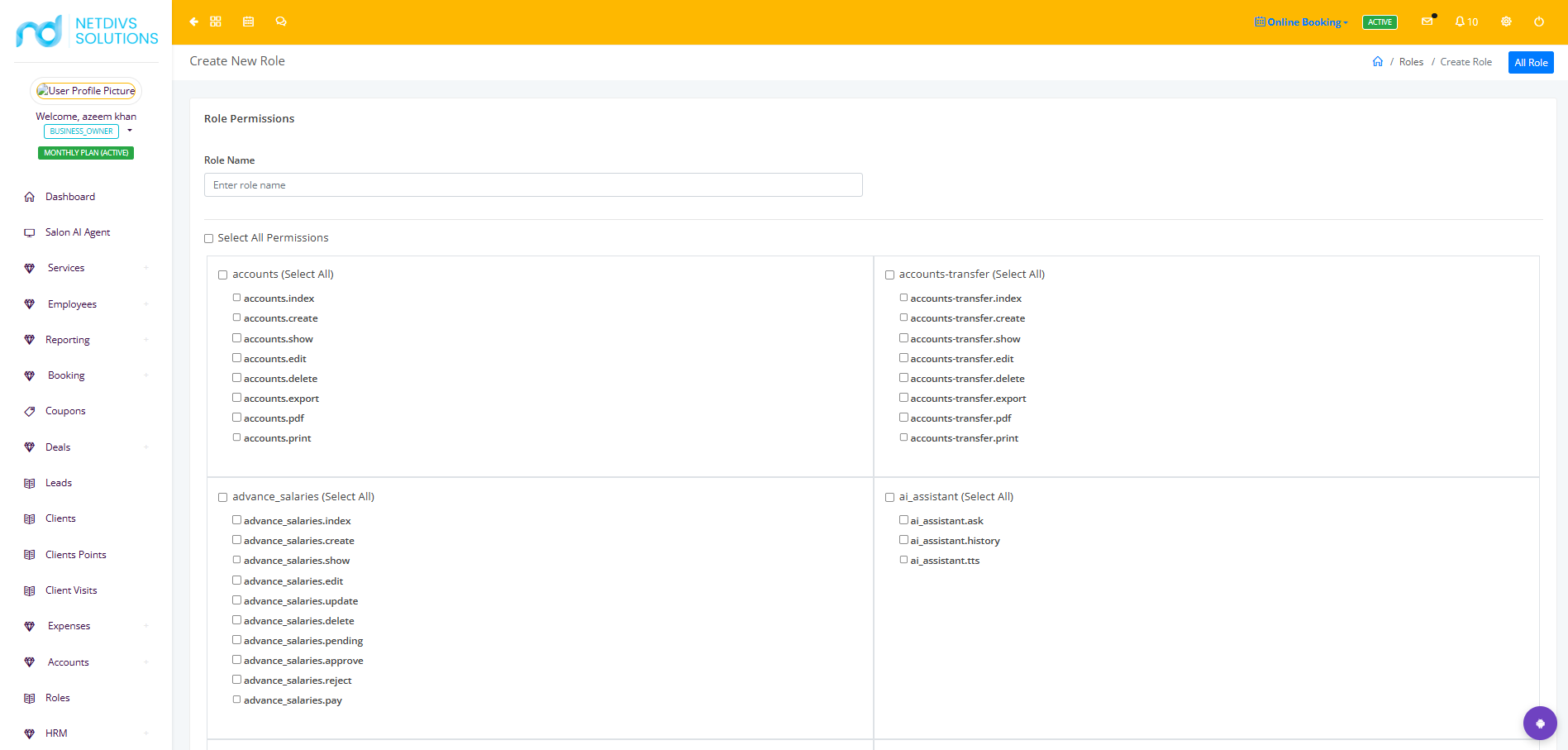Open the calendar icon in top bar
This screenshot has height=750, width=1568.
pyautogui.click(x=248, y=21)
